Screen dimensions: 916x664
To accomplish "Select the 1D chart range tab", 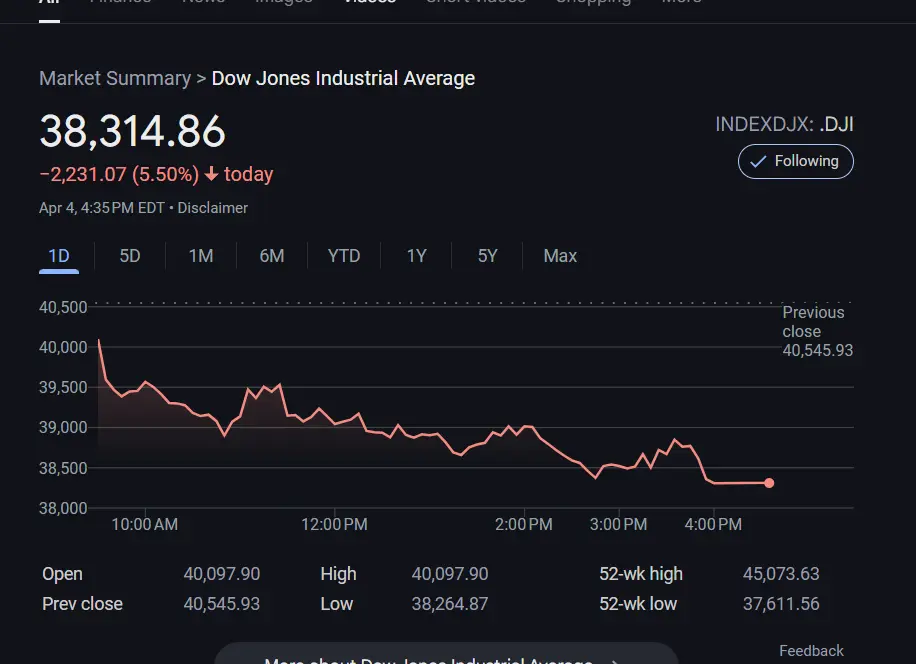I will [59, 256].
